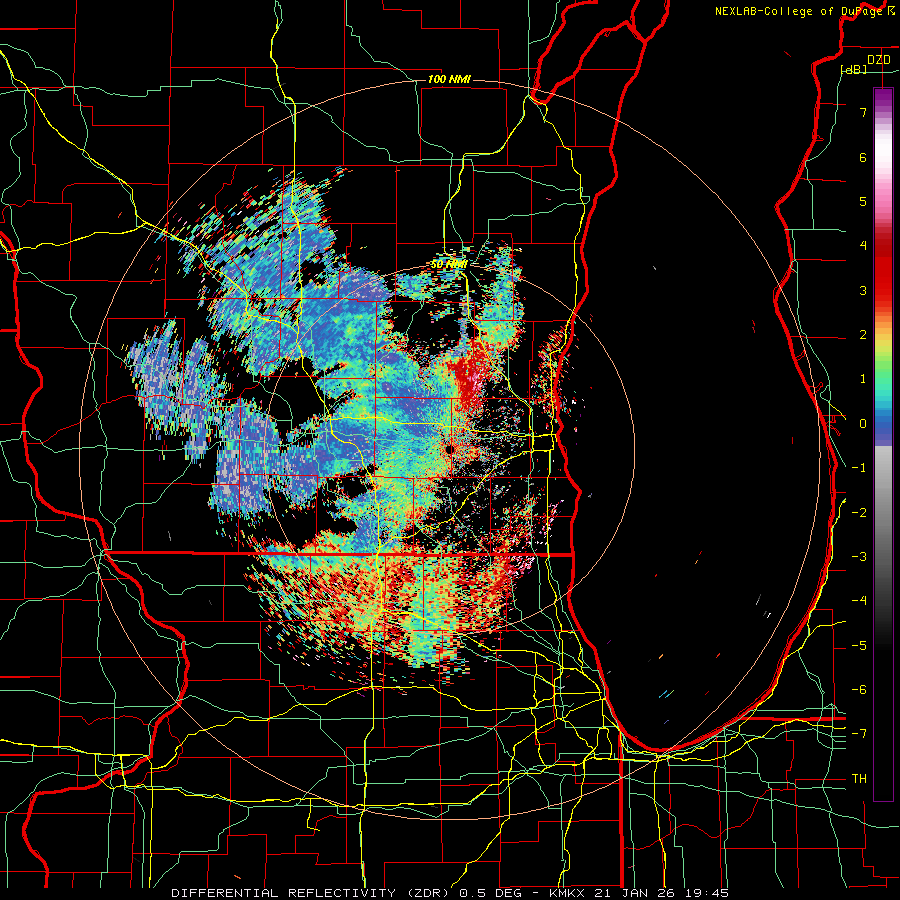Click the -6 scale label
The height and width of the screenshot is (900, 900).
[x=859, y=690]
